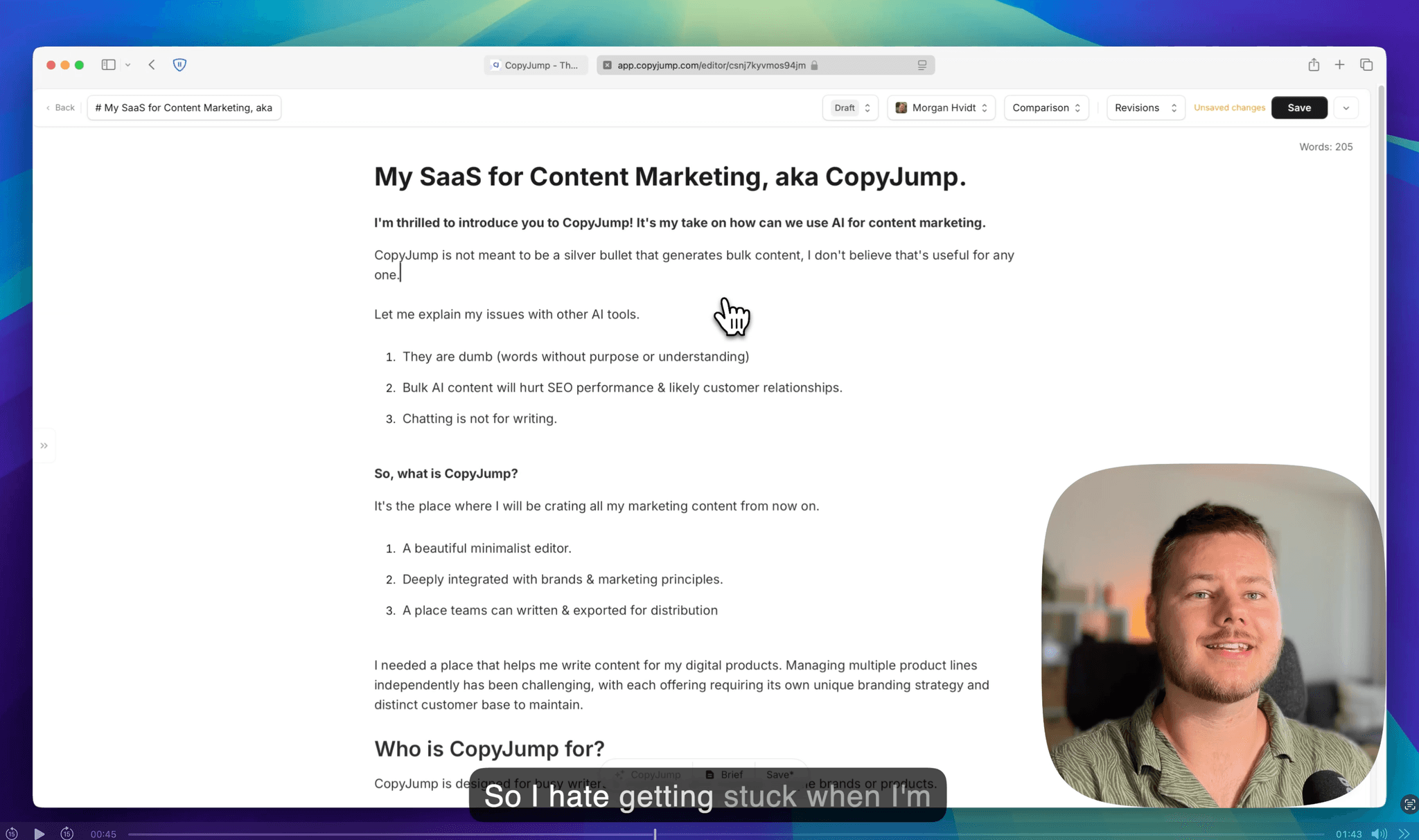
Task: Click the new tab plus icon
Action: (x=1339, y=64)
